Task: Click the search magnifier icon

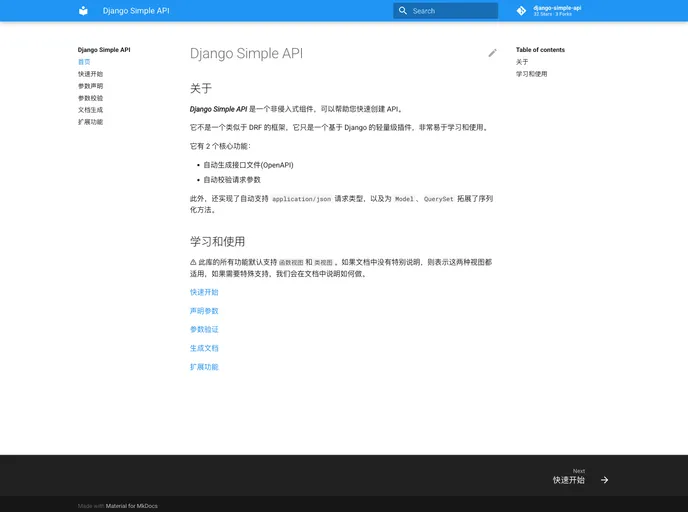Action: tap(402, 11)
